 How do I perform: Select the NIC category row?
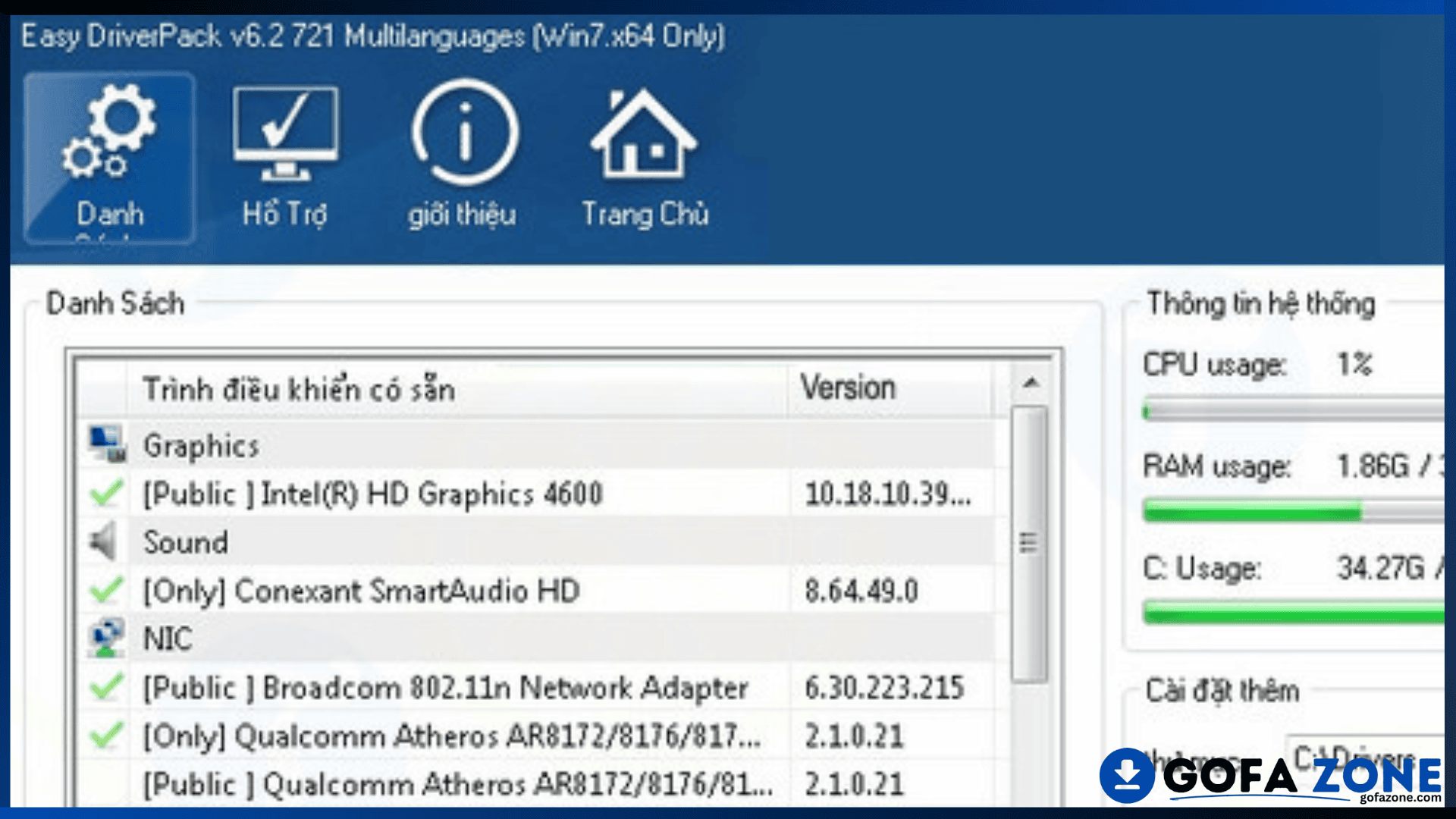coord(537,639)
